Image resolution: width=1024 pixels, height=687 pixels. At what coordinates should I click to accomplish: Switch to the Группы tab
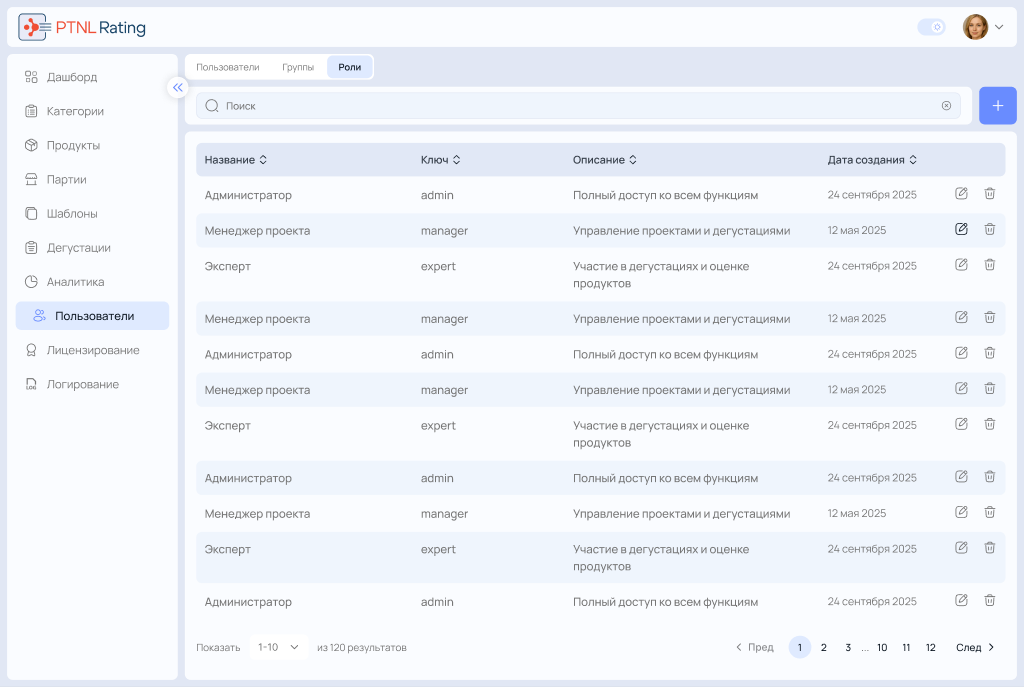click(298, 67)
